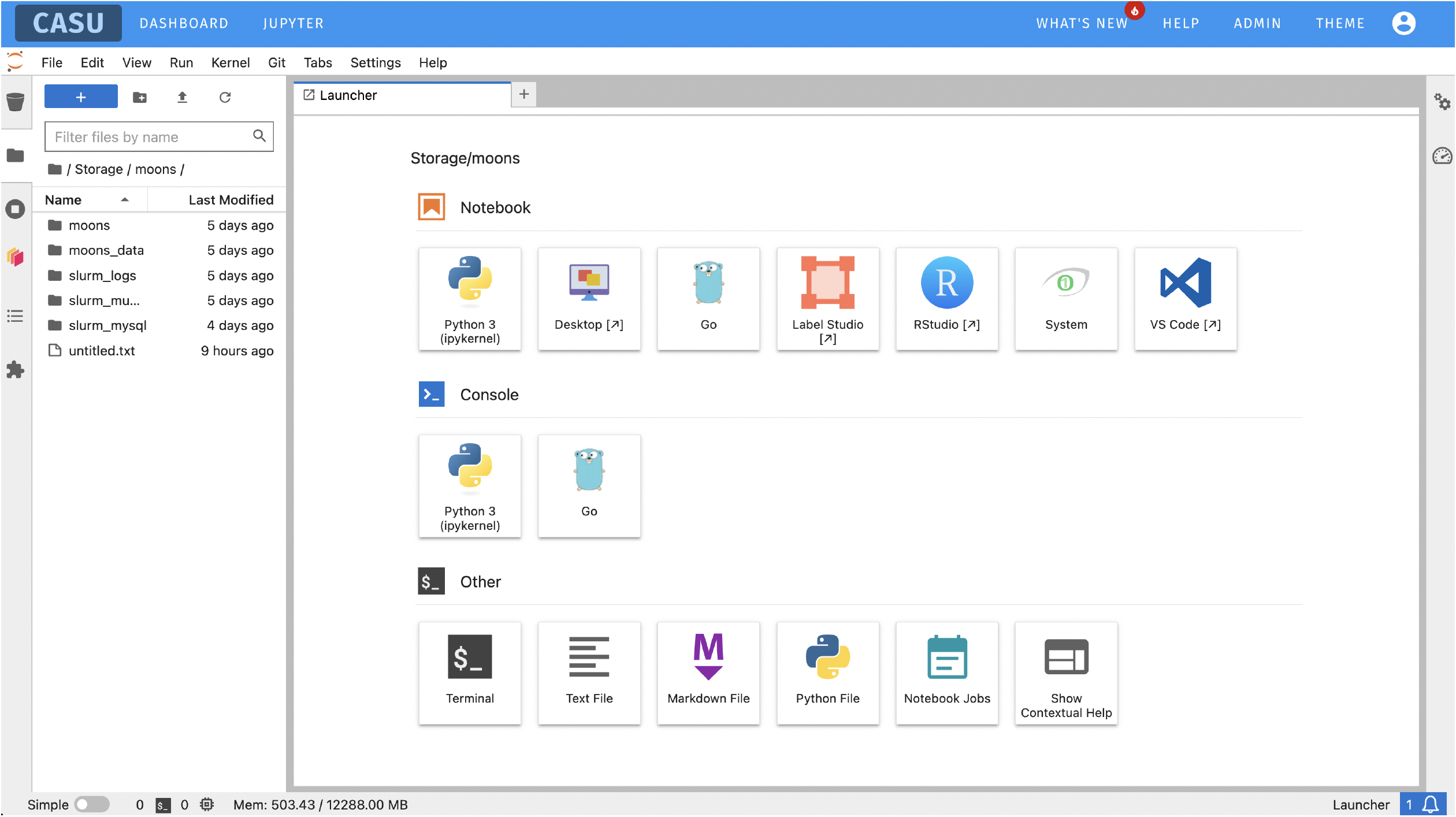1456x817 pixels.
Task: Click the root folder breadcrumb icon
Action: coord(55,169)
